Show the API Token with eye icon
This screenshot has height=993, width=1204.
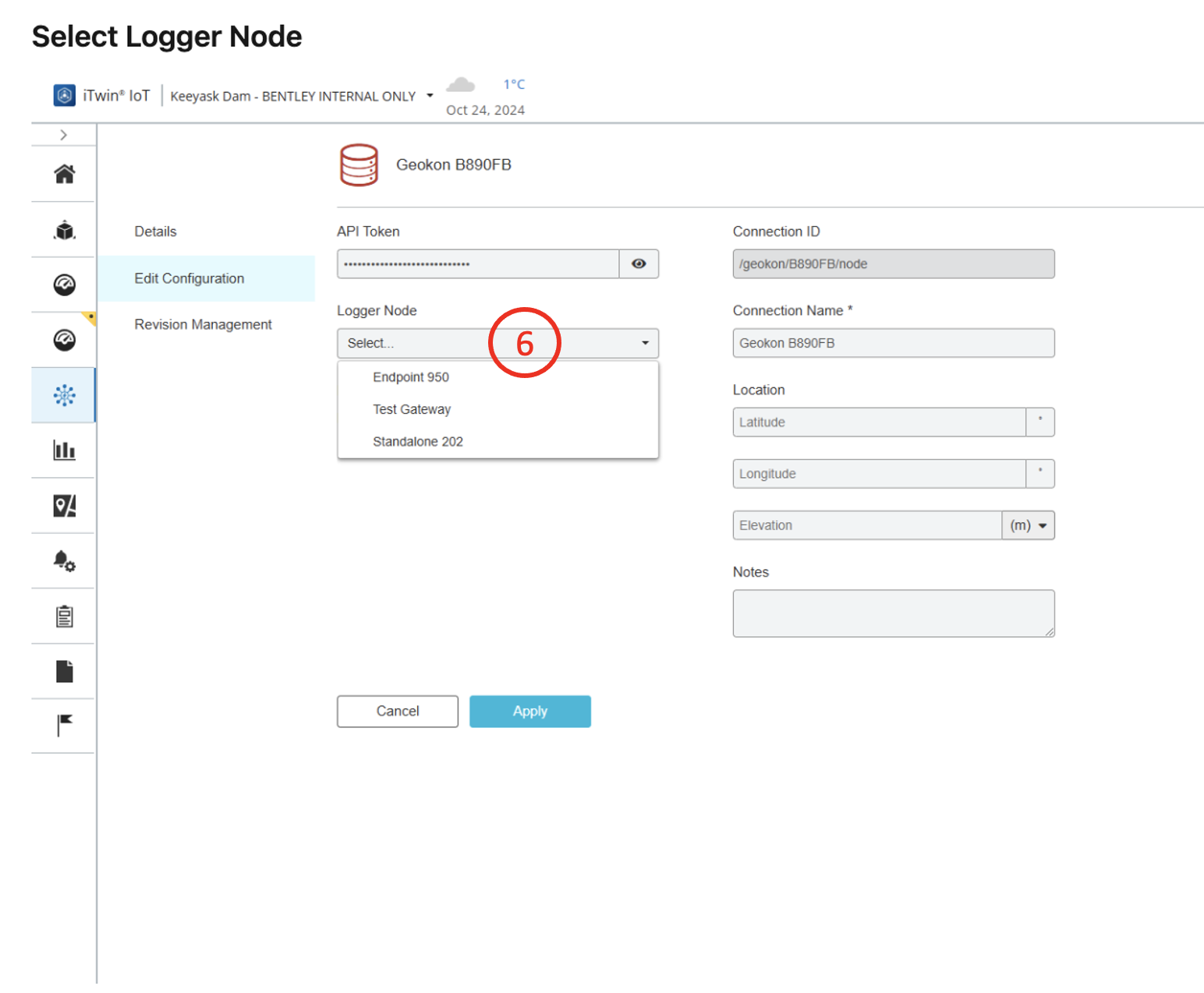click(x=639, y=263)
